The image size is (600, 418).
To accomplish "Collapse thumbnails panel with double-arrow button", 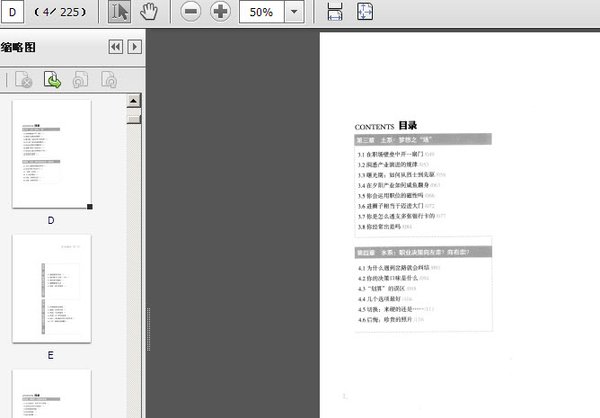I will pyautogui.click(x=116, y=47).
